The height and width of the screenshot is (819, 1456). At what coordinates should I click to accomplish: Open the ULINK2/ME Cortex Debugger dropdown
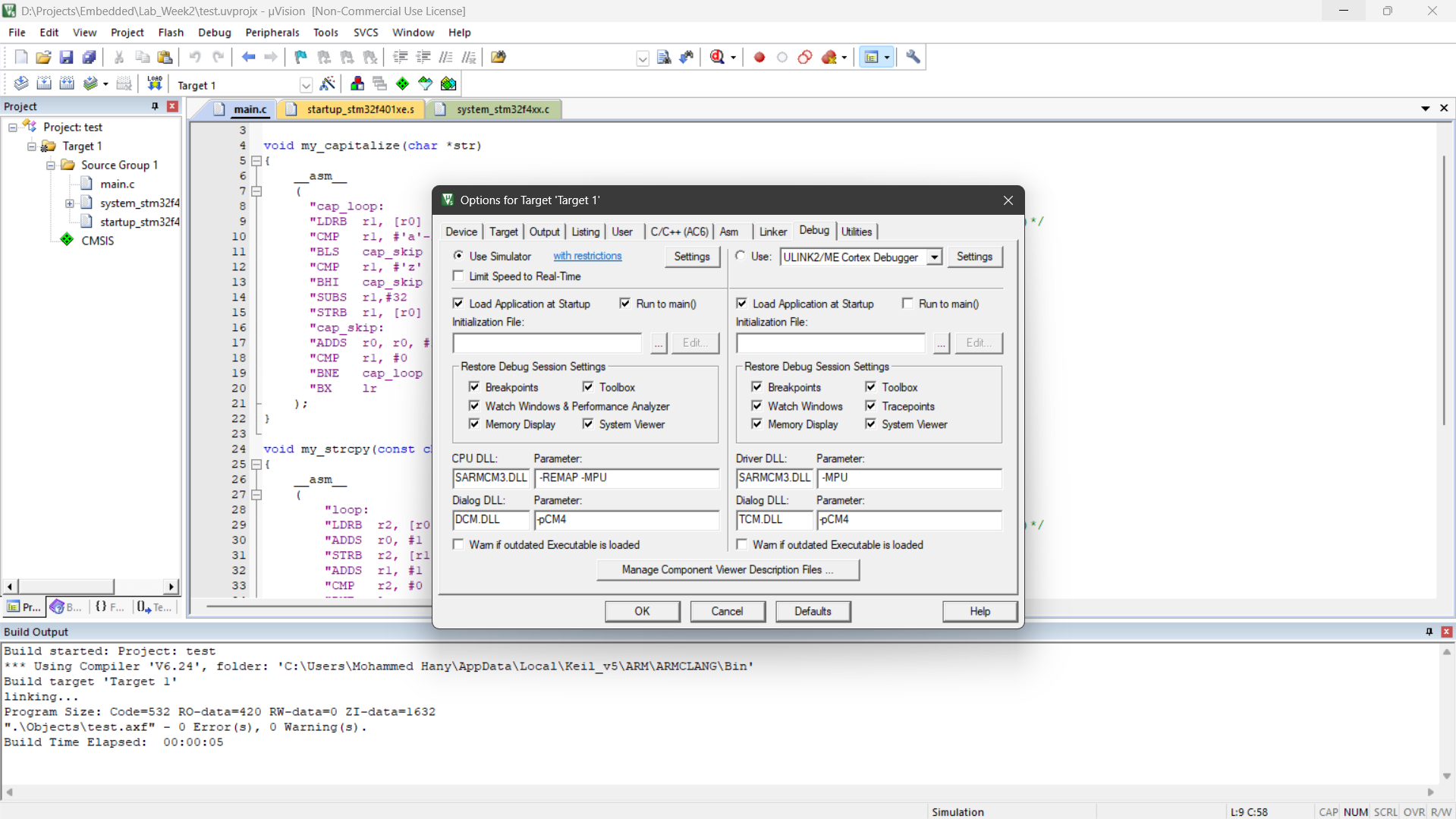pos(934,257)
